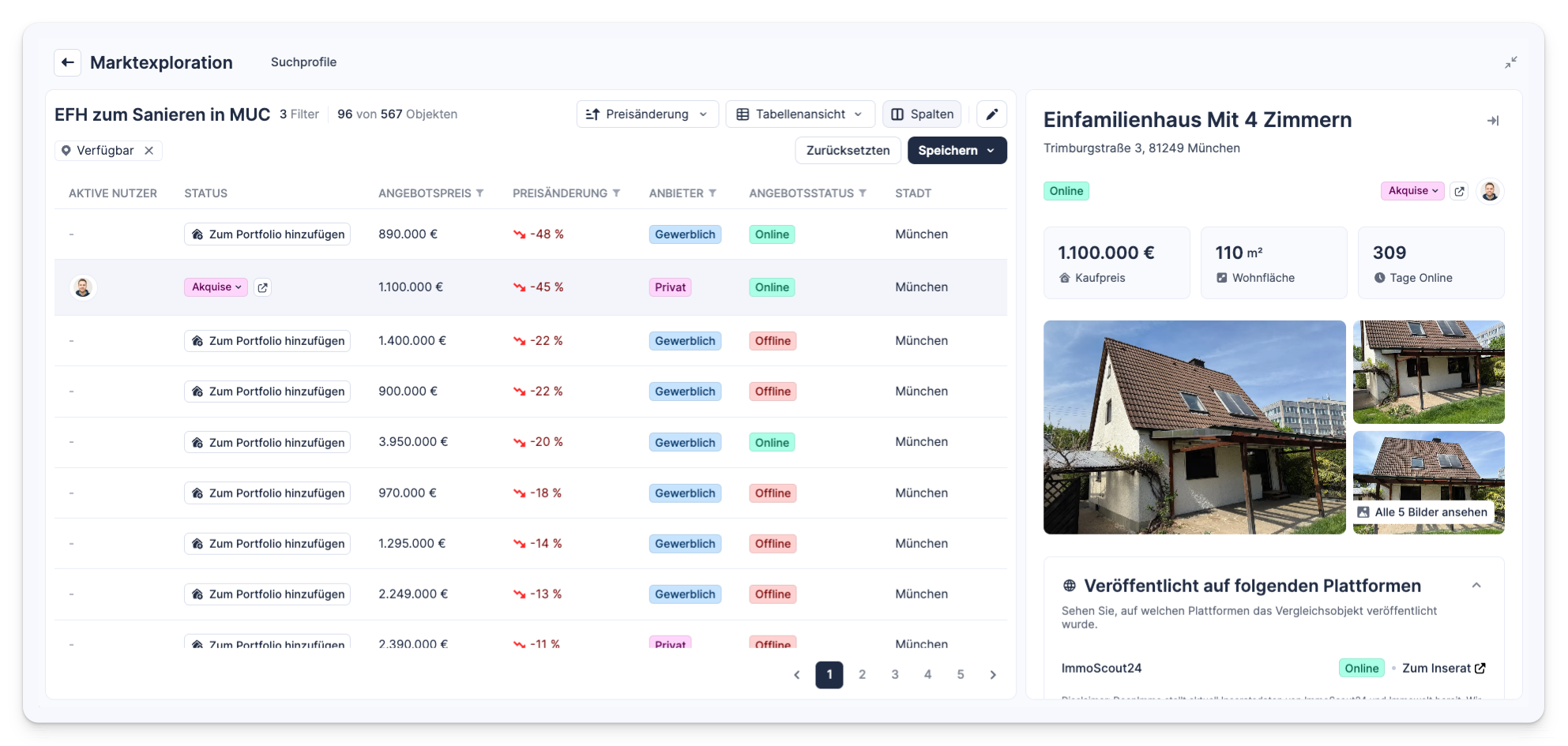Edit the search profile with the pencil icon
Viewport: 1568px width, 746px height.
point(991,114)
